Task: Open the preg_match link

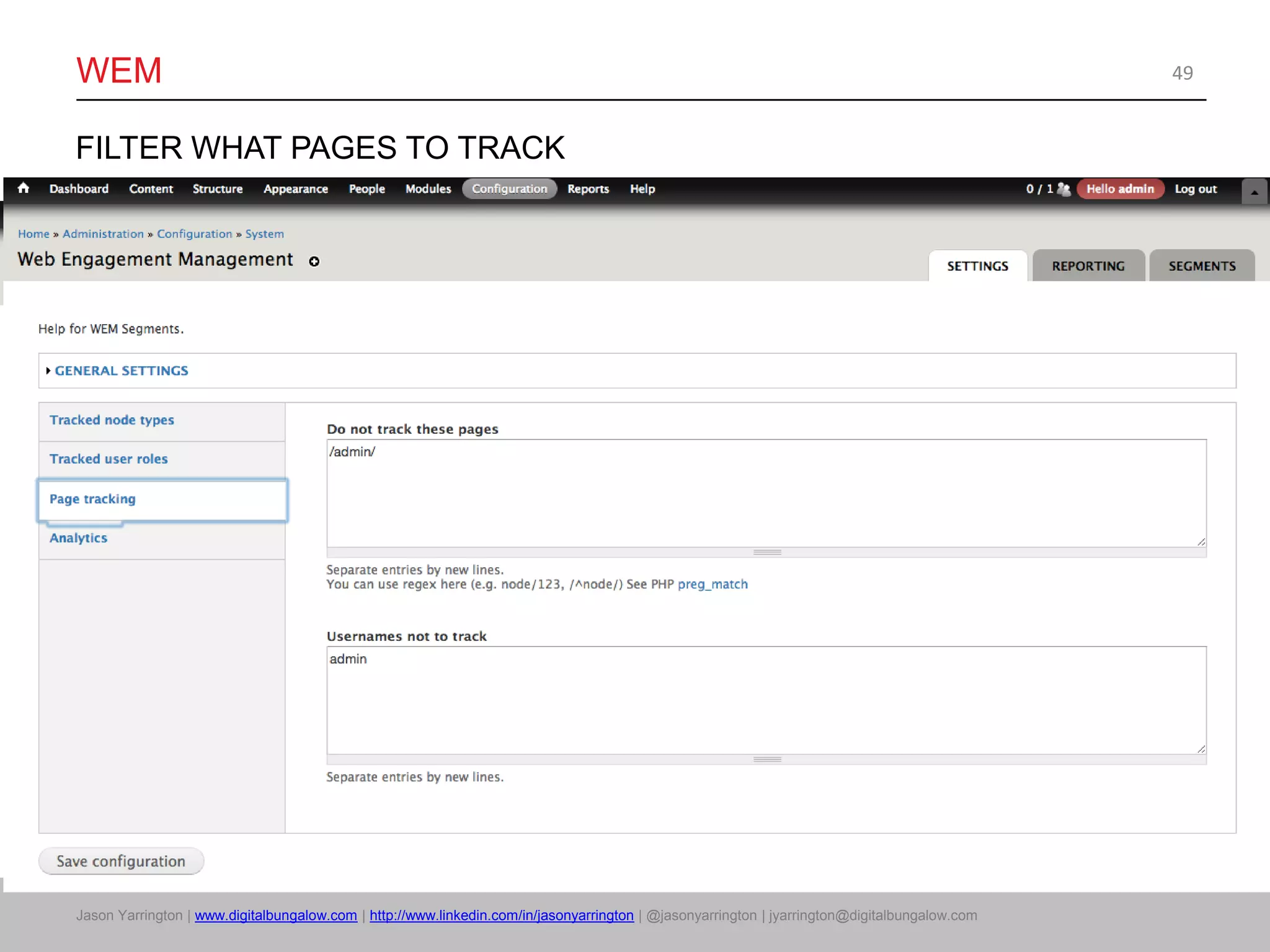Action: coord(713,584)
